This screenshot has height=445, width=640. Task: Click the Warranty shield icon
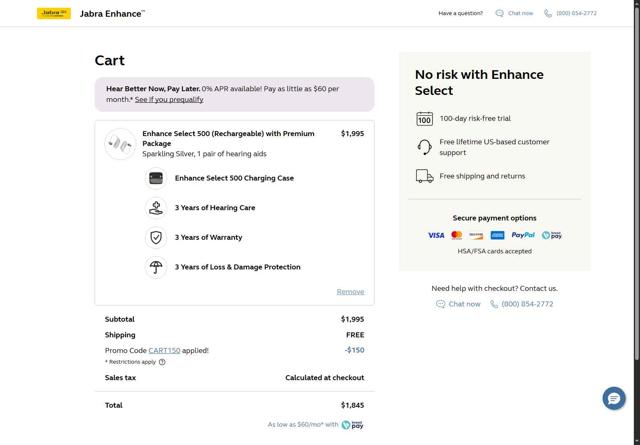pyautogui.click(x=156, y=238)
